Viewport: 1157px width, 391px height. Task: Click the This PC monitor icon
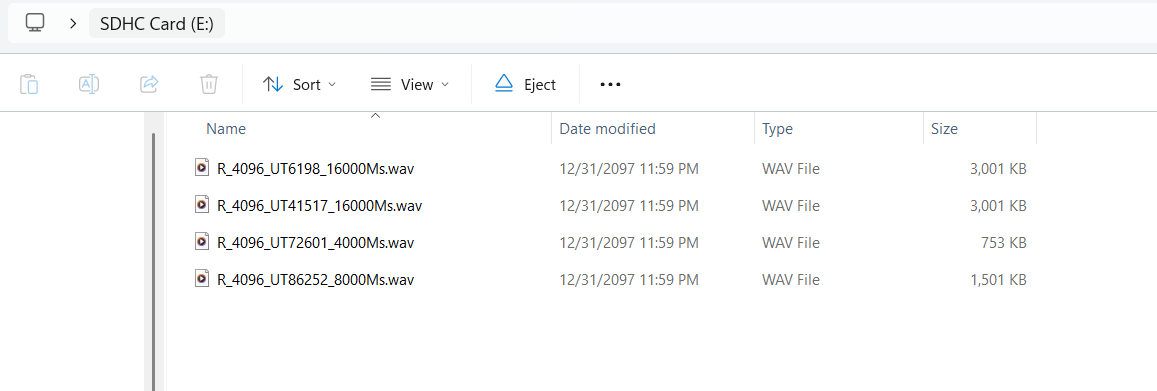35,23
